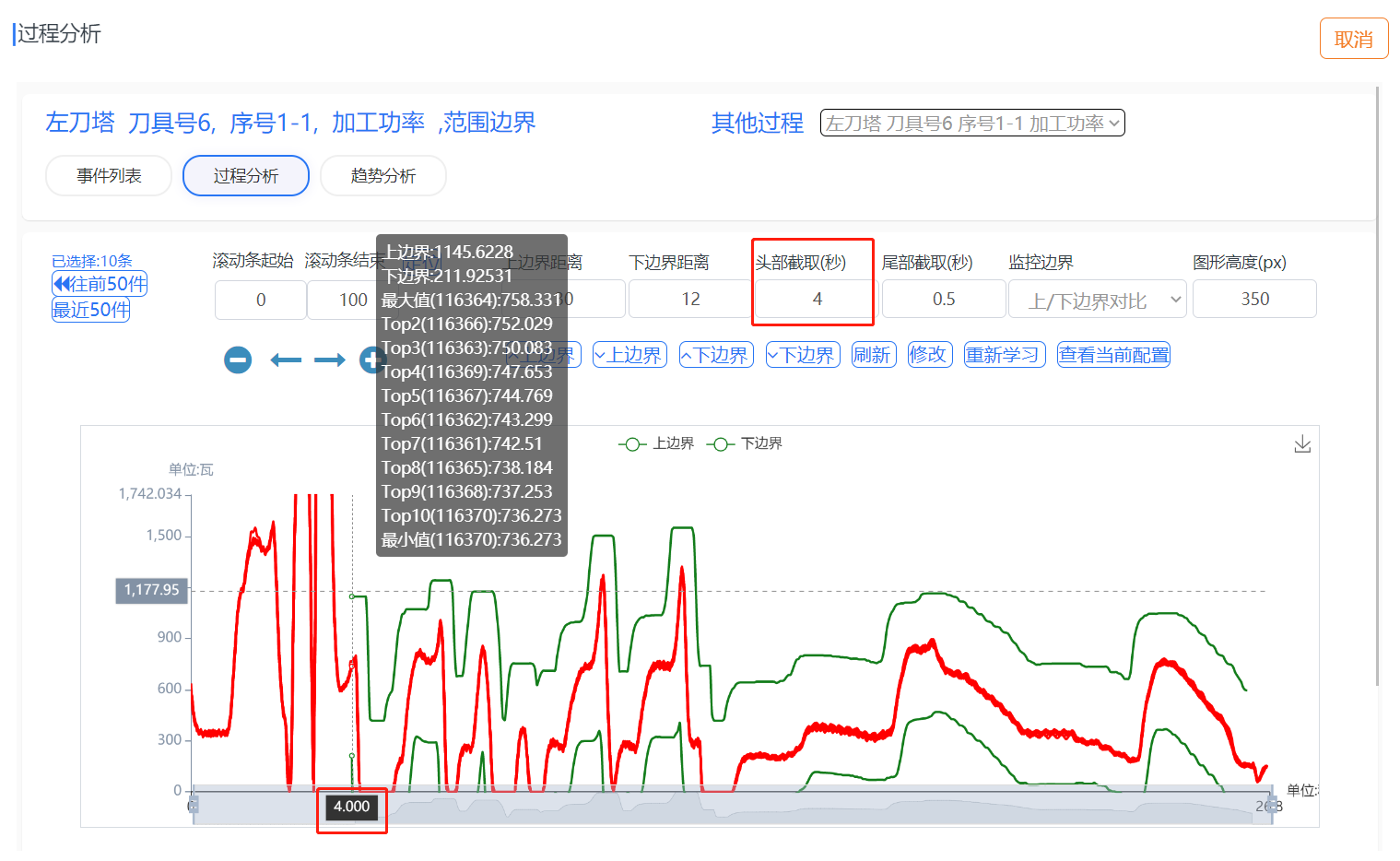1400x861 pixels.
Task: Select the 过程分析 tab
Action: click(246, 175)
